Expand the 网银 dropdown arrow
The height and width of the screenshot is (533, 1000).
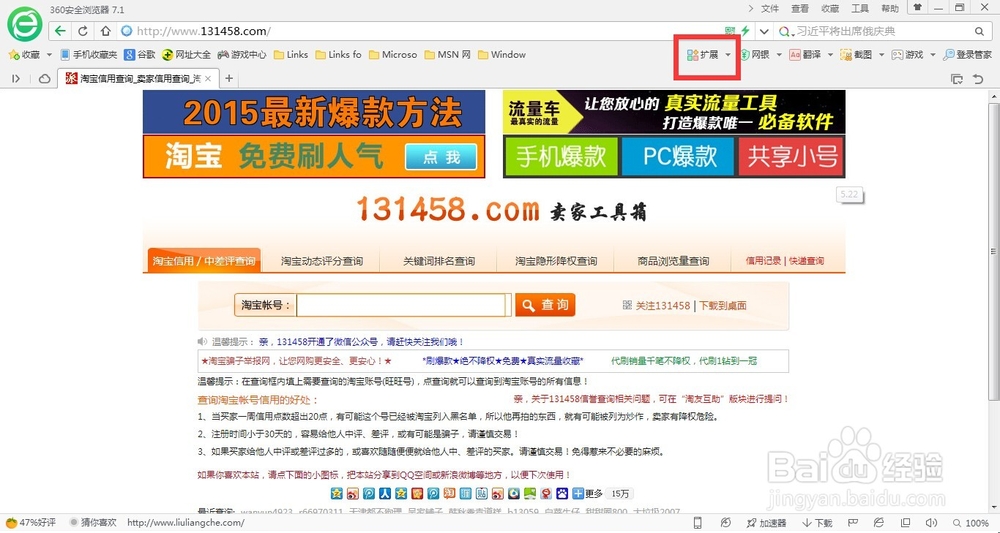pos(779,55)
